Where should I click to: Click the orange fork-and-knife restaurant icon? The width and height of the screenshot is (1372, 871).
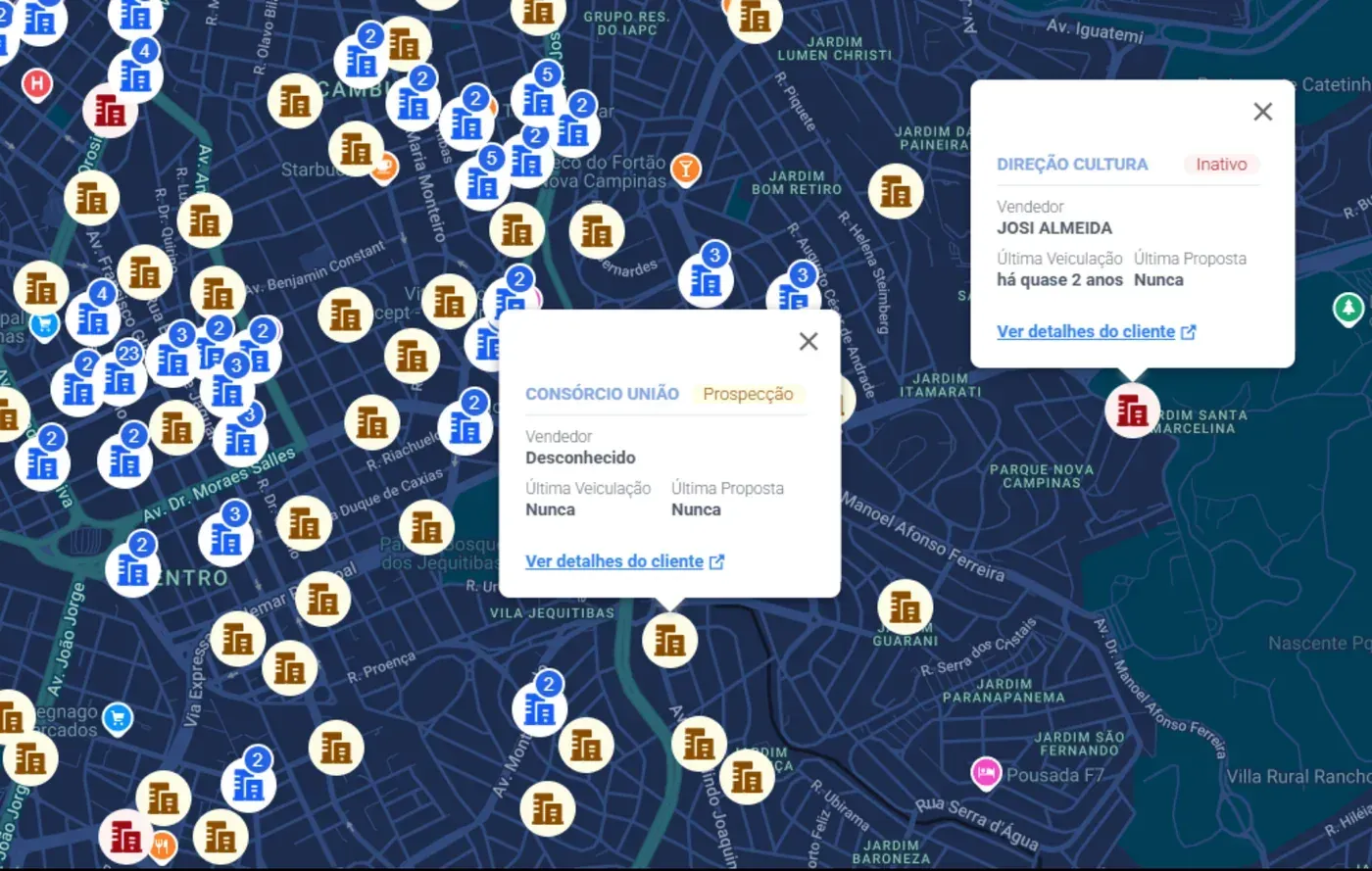tap(162, 845)
